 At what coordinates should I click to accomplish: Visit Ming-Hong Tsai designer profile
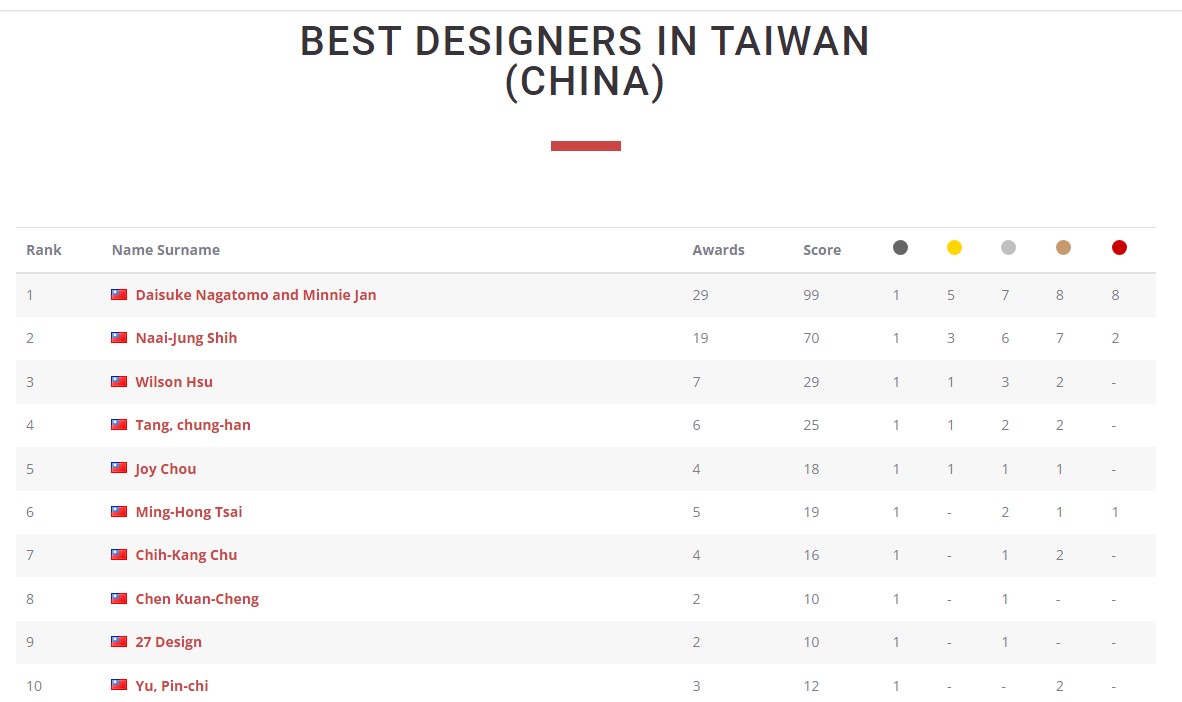(x=189, y=512)
